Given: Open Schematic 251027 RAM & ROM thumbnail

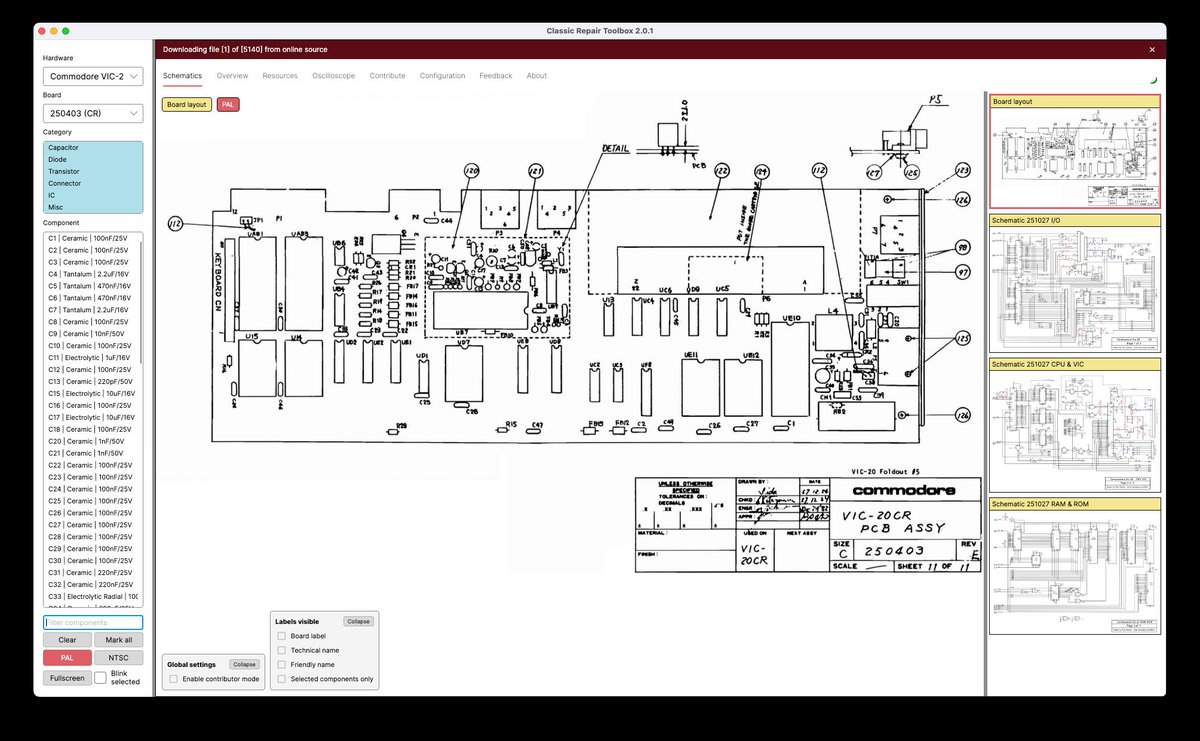Looking at the screenshot, I should [1075, 566].
